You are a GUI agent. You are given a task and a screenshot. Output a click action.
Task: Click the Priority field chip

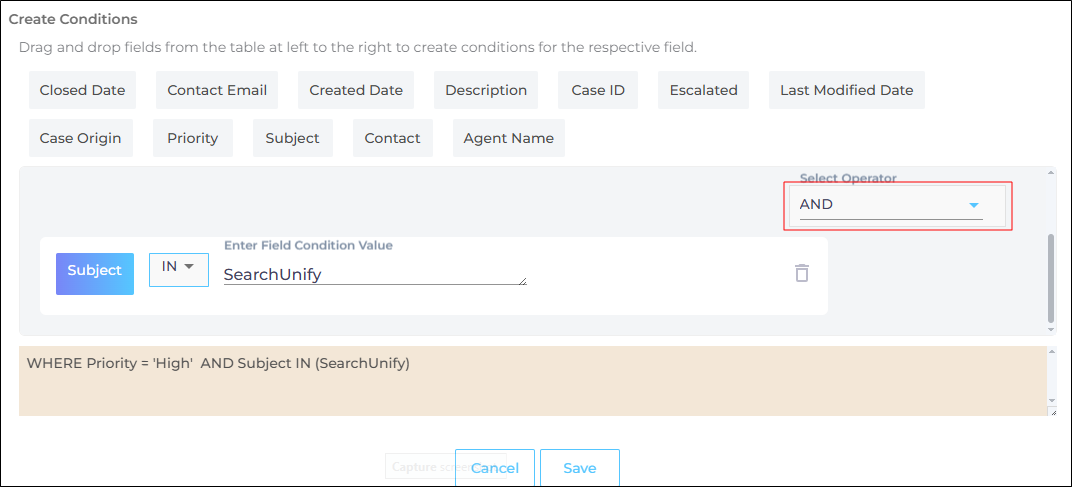(x=193, y=138)
